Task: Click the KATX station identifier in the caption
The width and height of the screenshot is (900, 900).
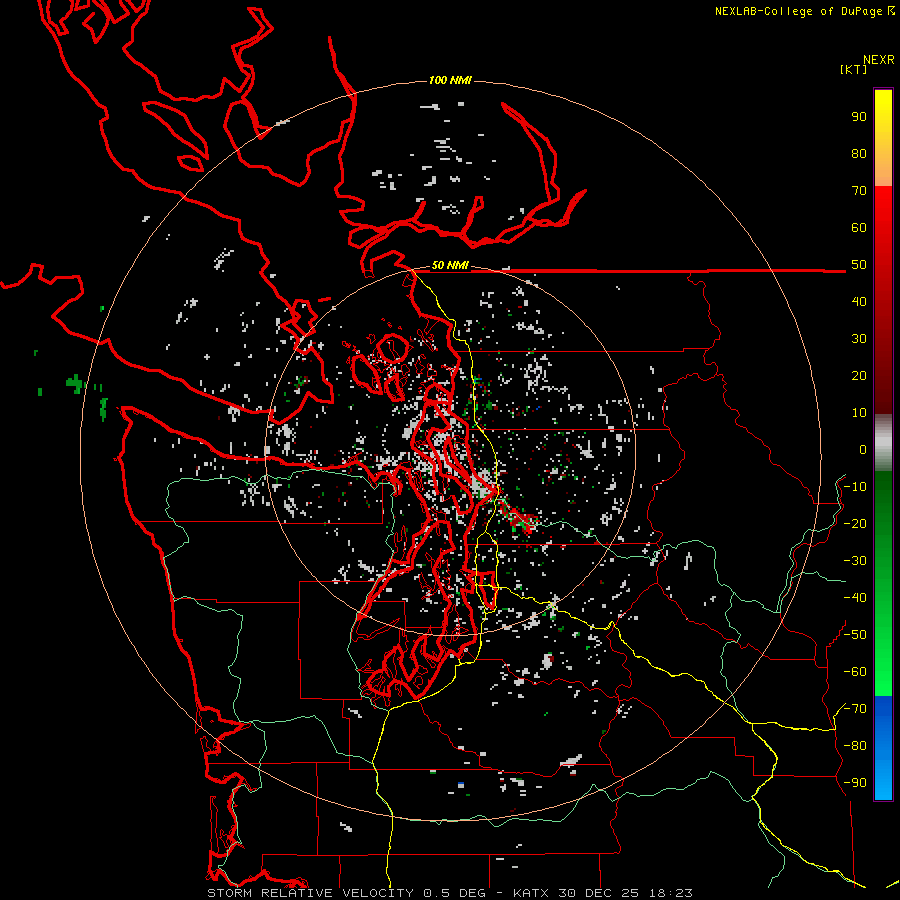Action: 531,893
